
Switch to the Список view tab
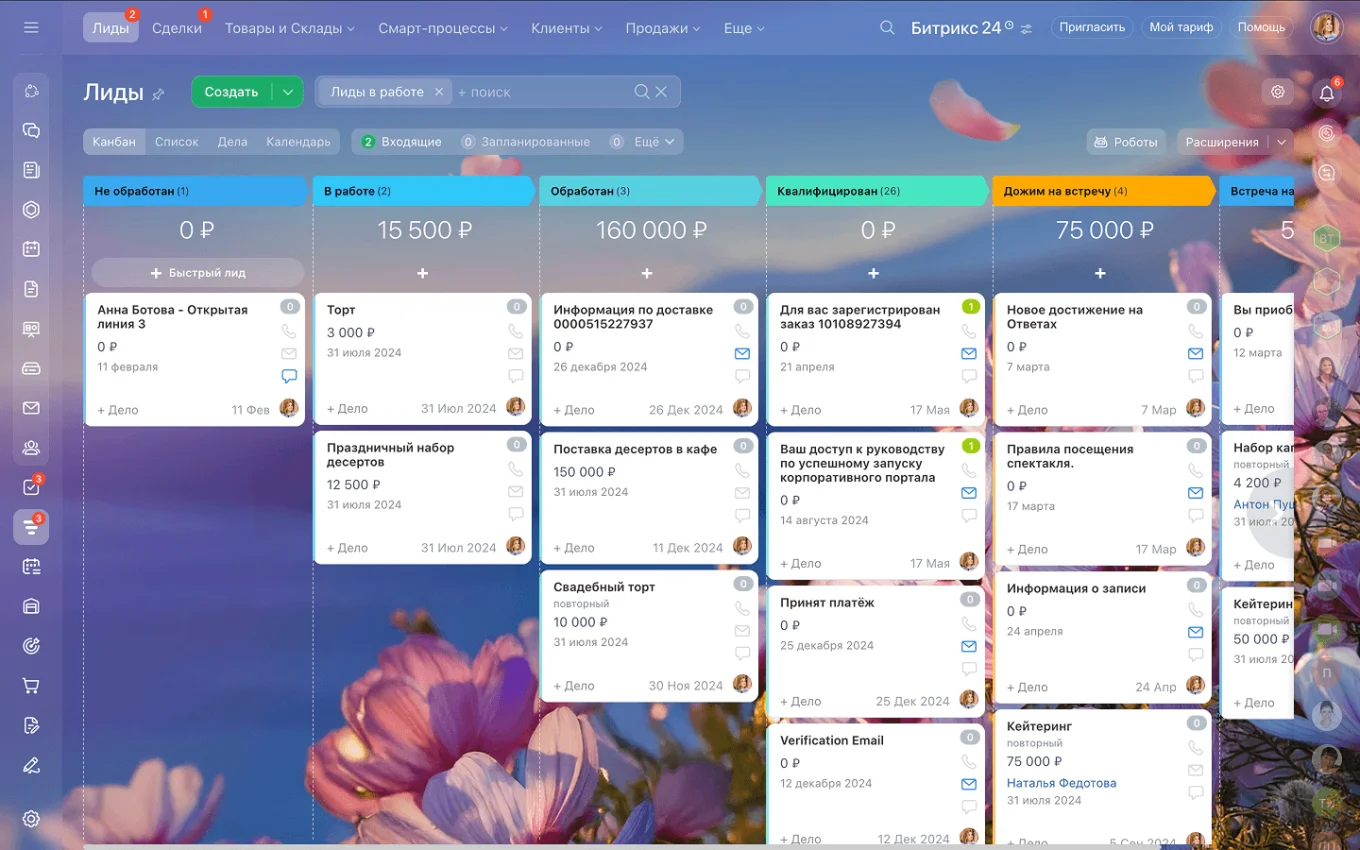tap(177, 142)
